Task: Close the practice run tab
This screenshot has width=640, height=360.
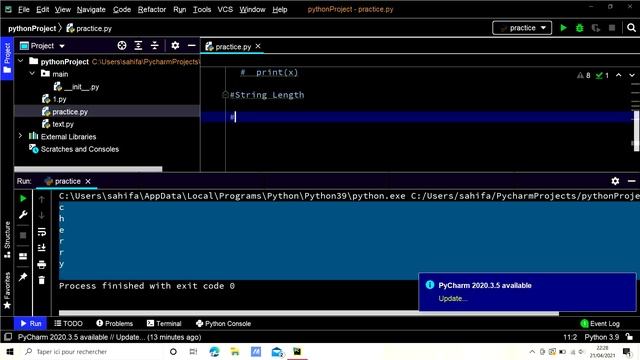Action: pos(88,181)
